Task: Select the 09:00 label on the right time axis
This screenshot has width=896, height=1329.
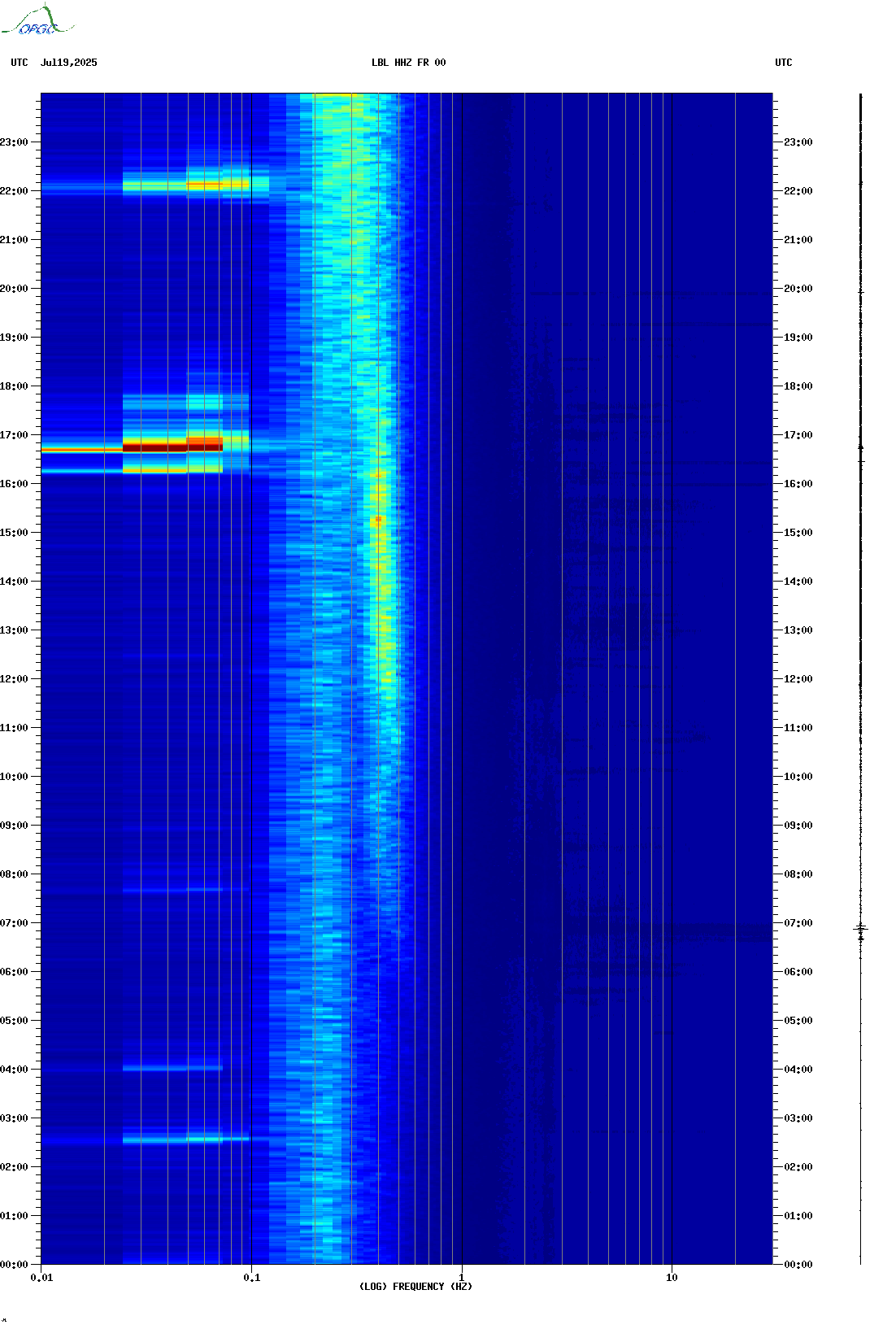Action: coord(798,826)
